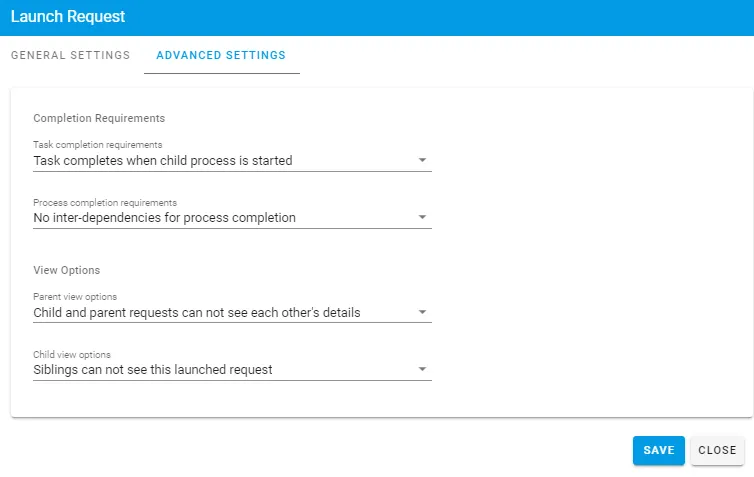Click the 'View Options' section heading

click(67, 270)
